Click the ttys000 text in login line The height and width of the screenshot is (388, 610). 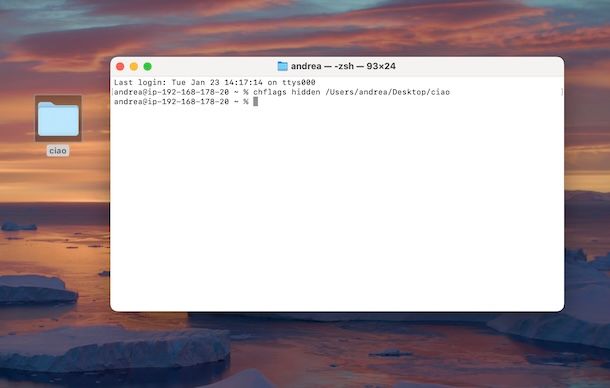[299, 83]
